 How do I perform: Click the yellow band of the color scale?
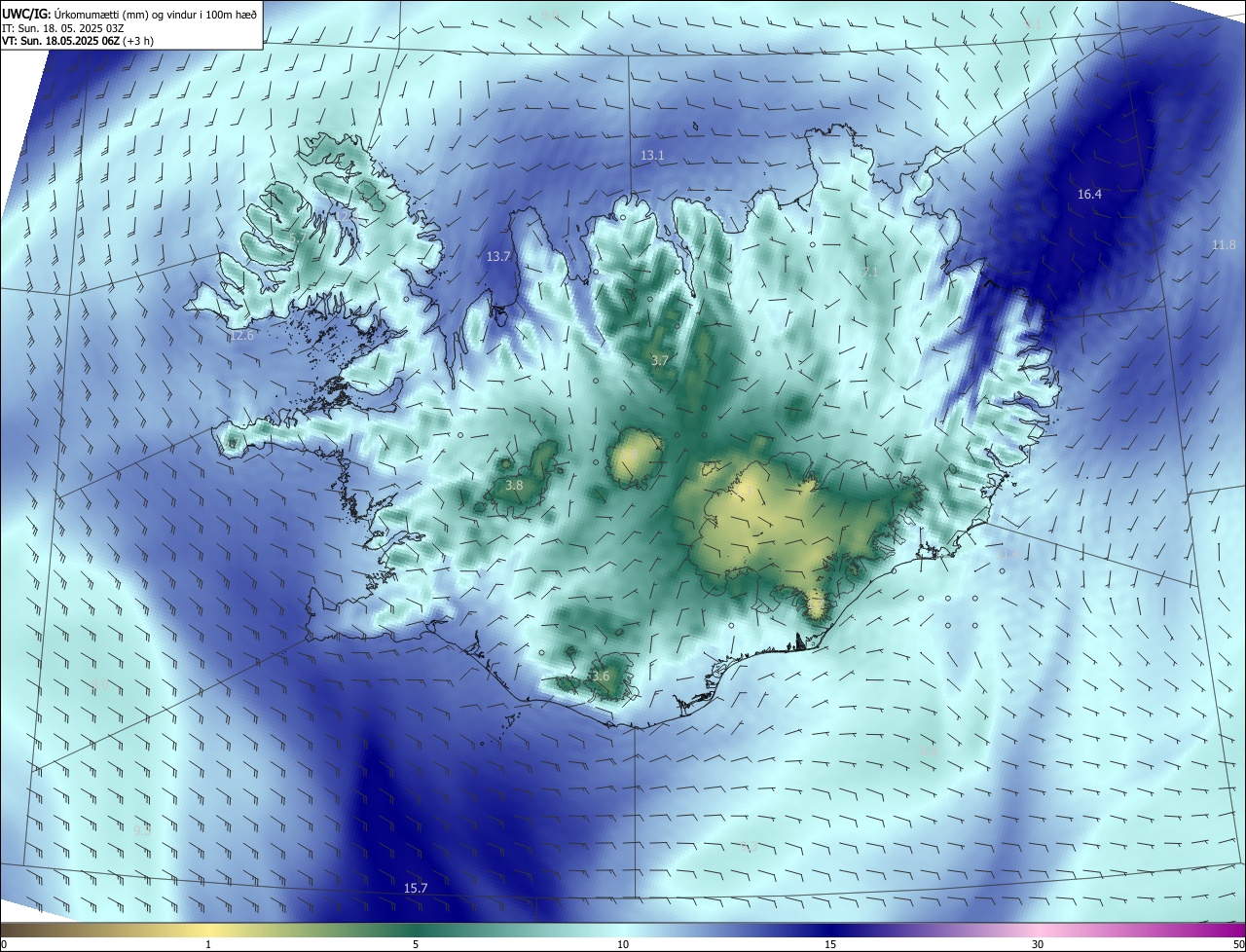(208, 930)
